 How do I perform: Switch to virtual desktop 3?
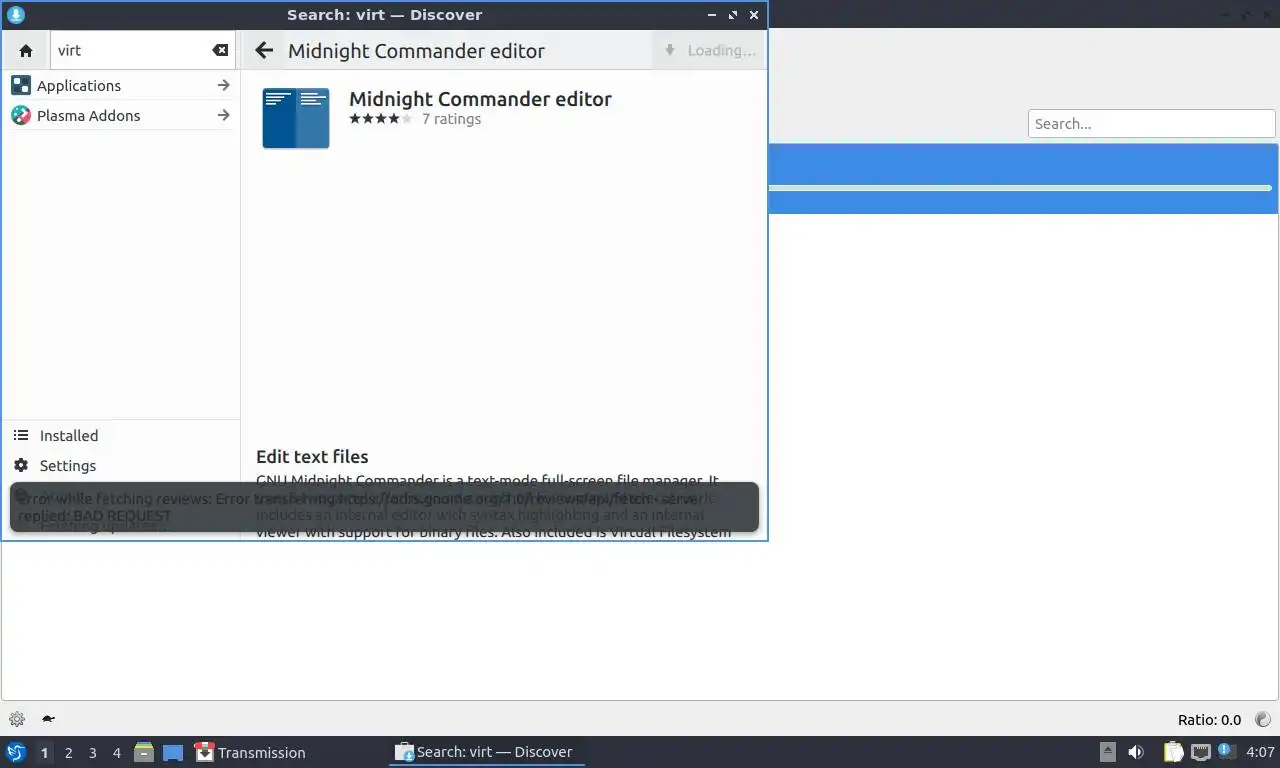[92, 753]
